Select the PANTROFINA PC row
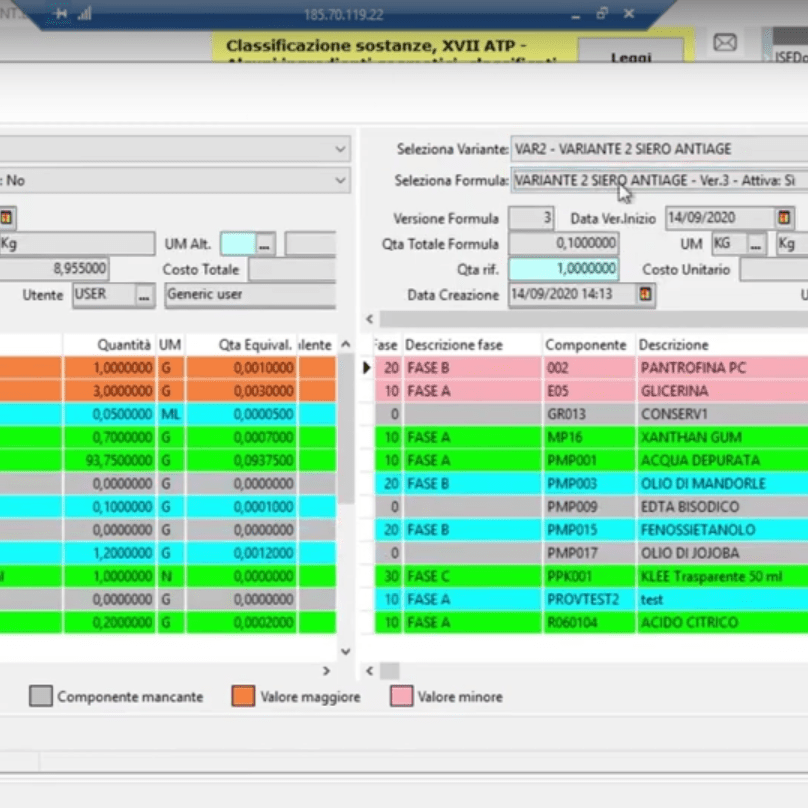 [591, 367]
